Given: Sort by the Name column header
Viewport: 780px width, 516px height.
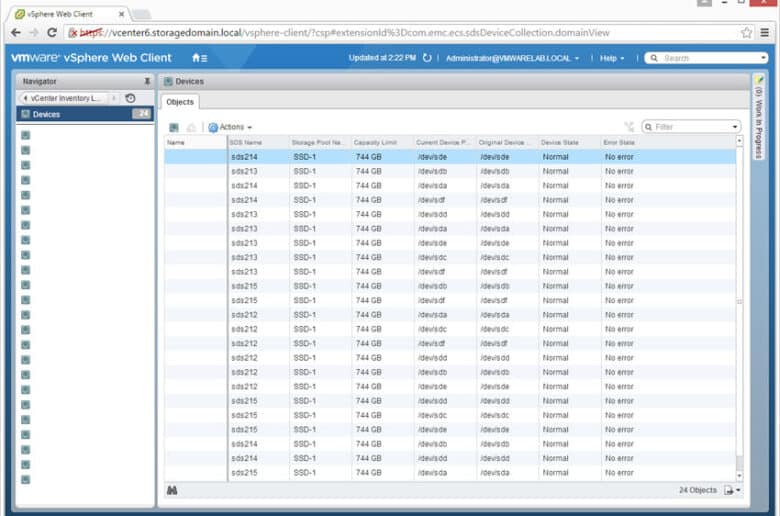Looking at the screenshot, I should coord(195,142).
